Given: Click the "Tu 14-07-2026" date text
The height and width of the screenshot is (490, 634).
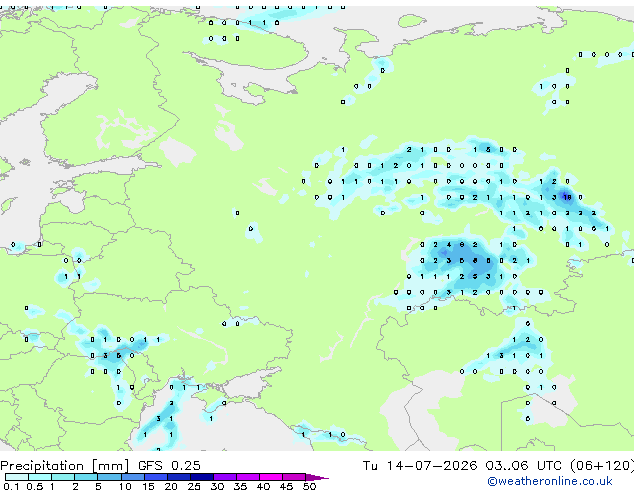Looking at the screenshot, I should tap(420, 466).
